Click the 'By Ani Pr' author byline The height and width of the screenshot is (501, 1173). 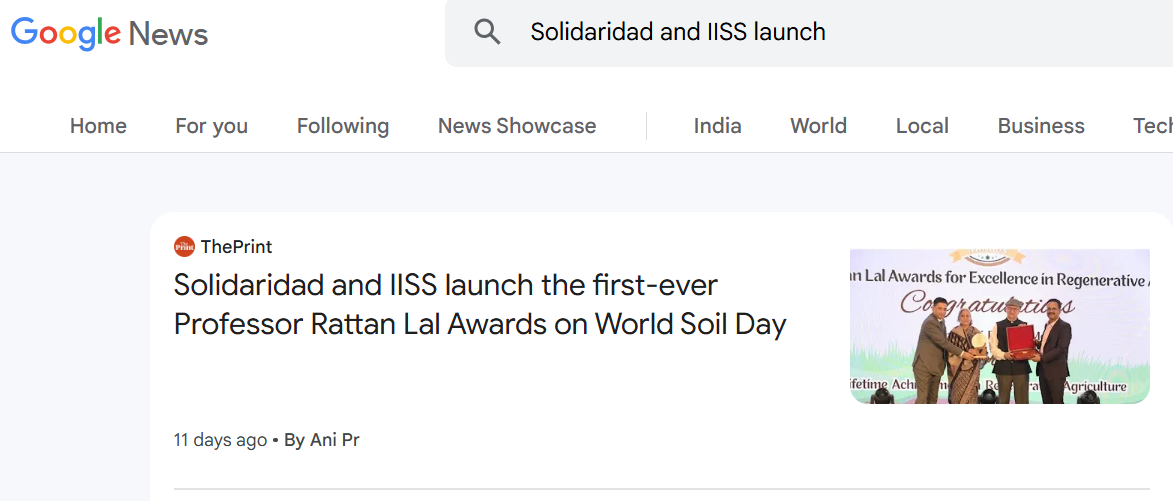[321, 440]
